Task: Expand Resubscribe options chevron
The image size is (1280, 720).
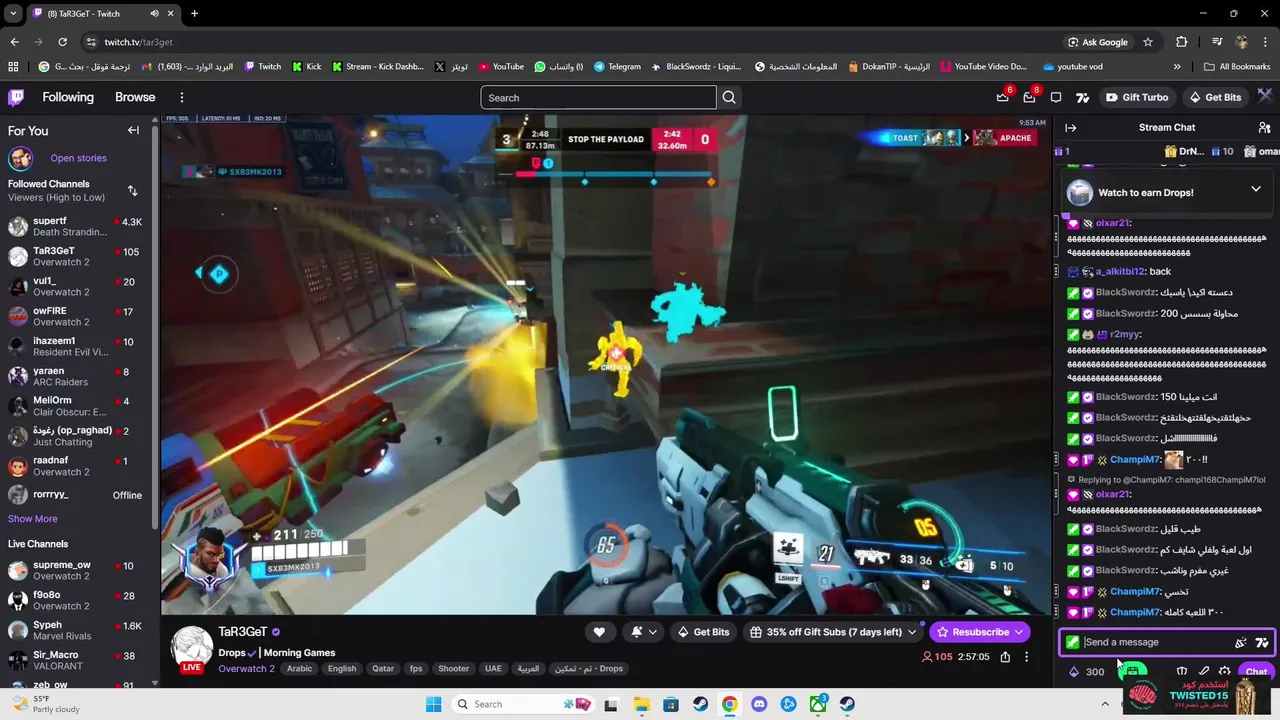Action: (x=1019, y=632)
